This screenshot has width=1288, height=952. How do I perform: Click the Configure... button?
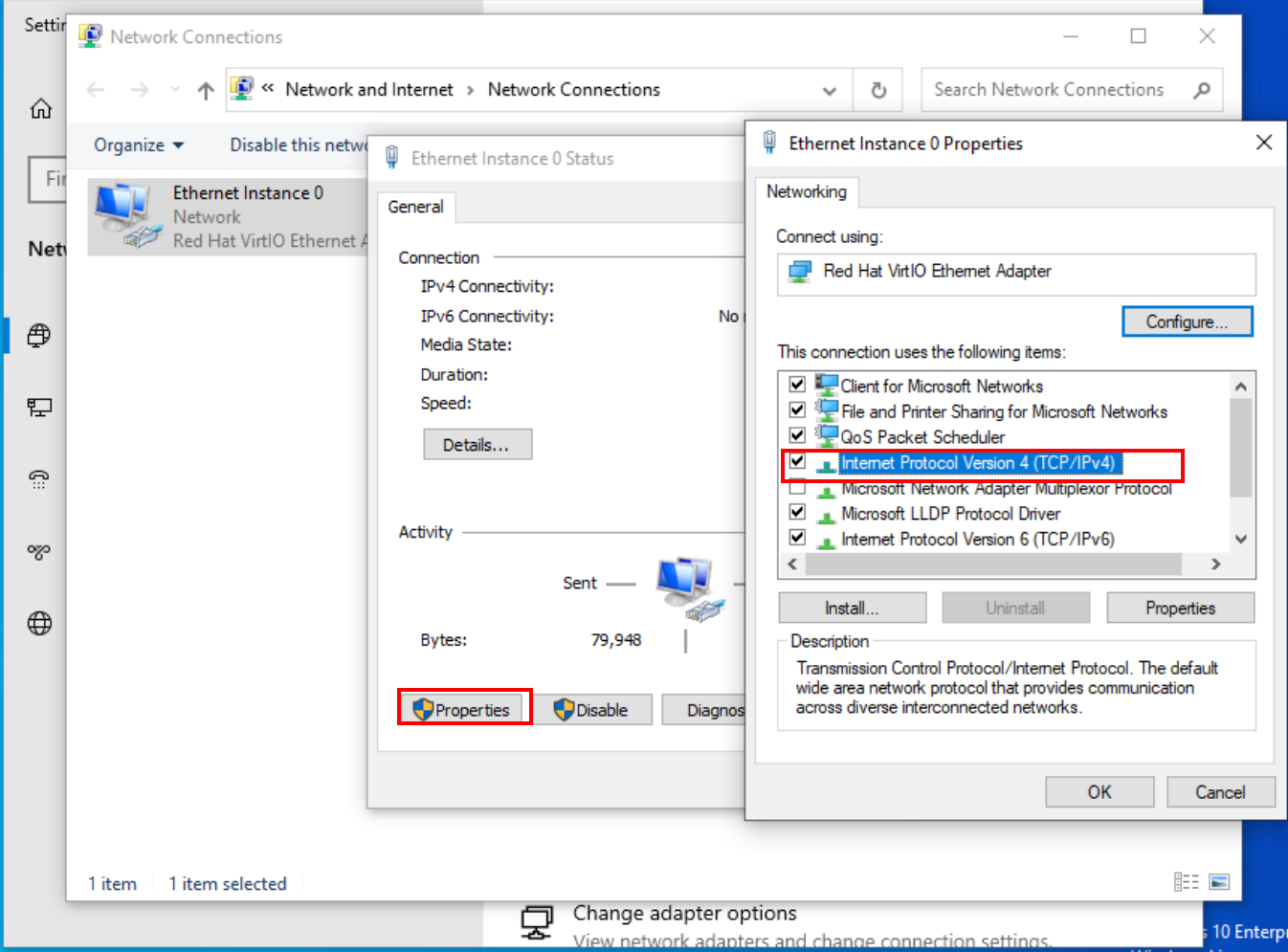pyautogui.click(x=1187, y=321)
